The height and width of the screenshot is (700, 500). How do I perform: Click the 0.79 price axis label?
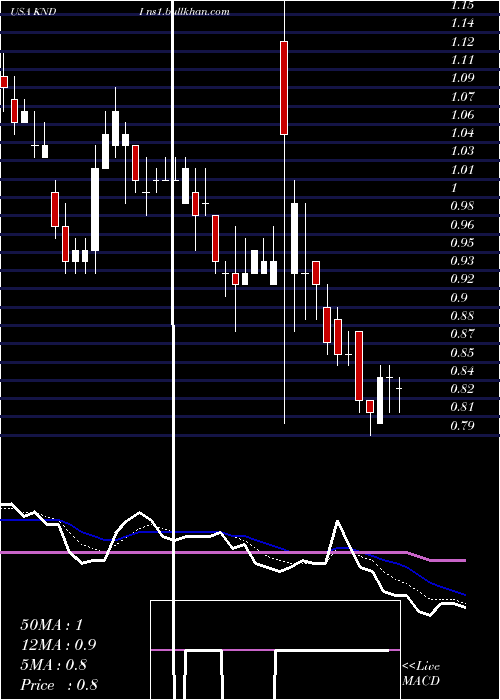pyautogui.click(x=462, y=425)
